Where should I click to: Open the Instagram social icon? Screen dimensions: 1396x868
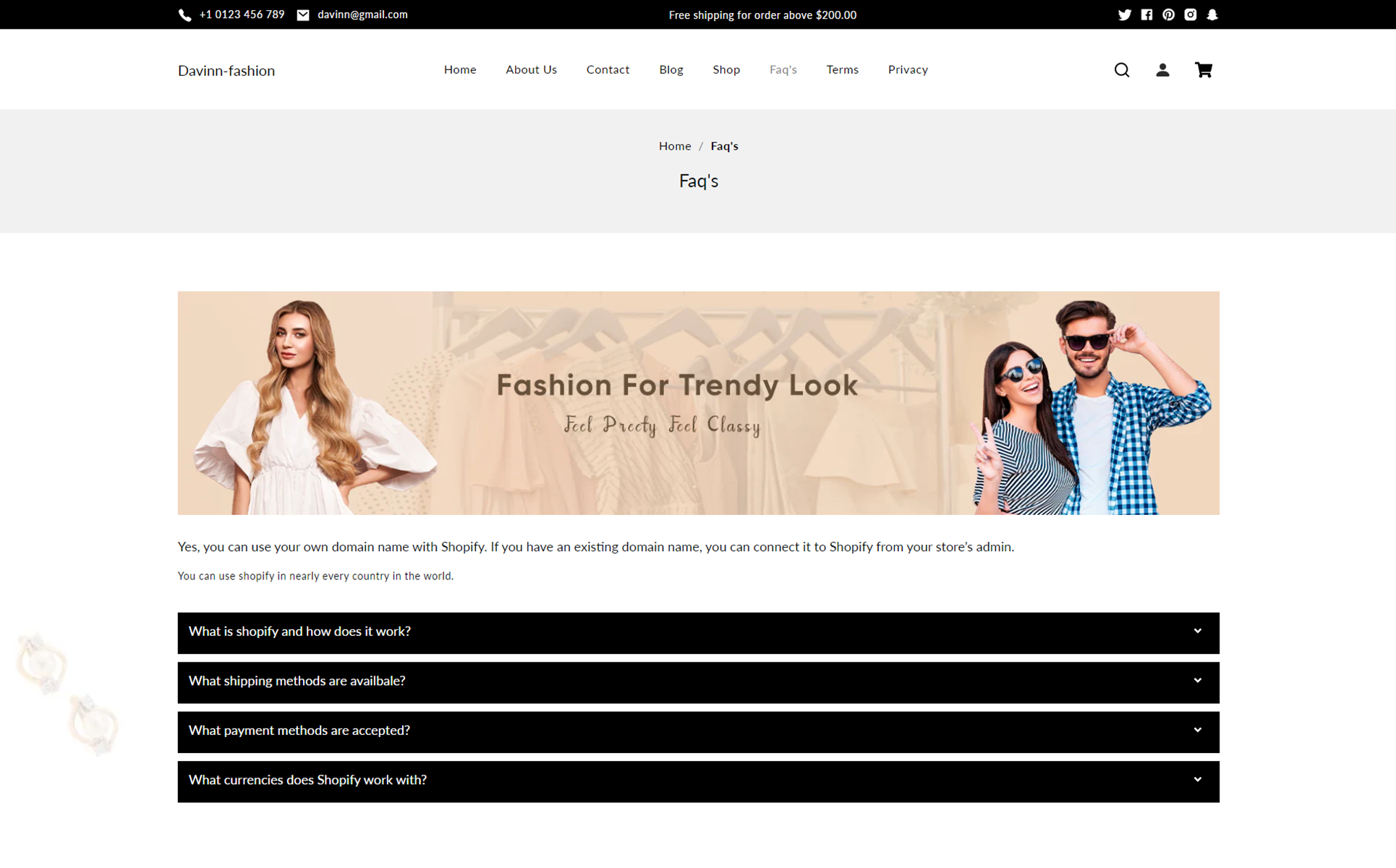(x=1191, y=15)
